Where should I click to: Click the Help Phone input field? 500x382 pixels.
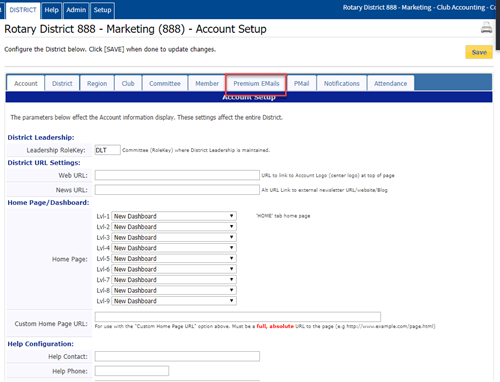point(132,371)
